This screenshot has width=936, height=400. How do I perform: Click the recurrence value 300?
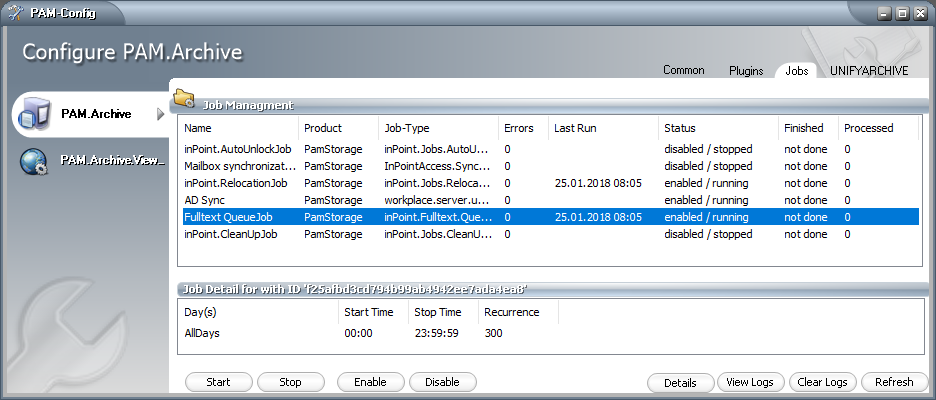[x=494, y=333]
